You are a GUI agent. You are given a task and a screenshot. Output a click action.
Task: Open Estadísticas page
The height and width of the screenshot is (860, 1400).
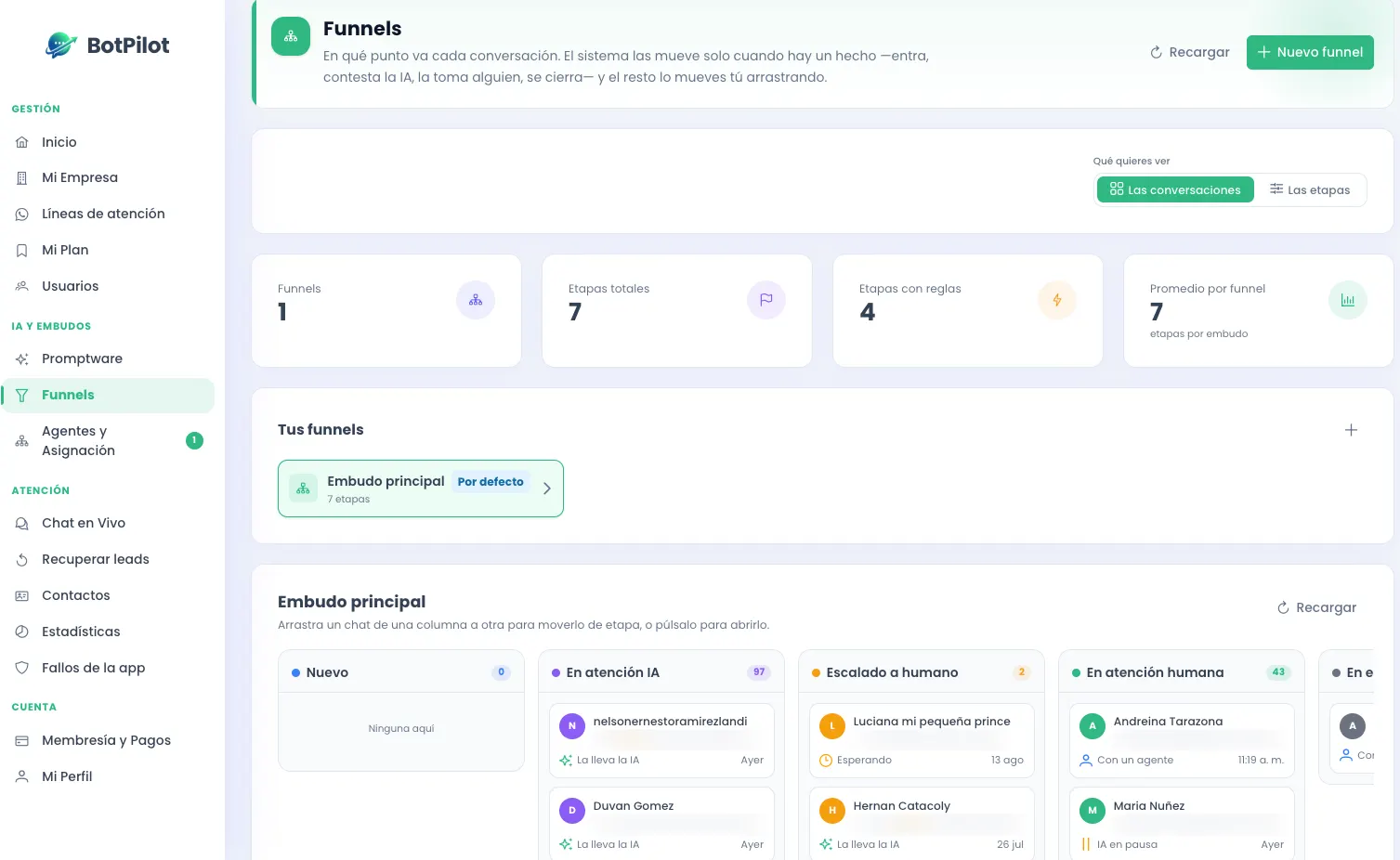click(108, 632)
